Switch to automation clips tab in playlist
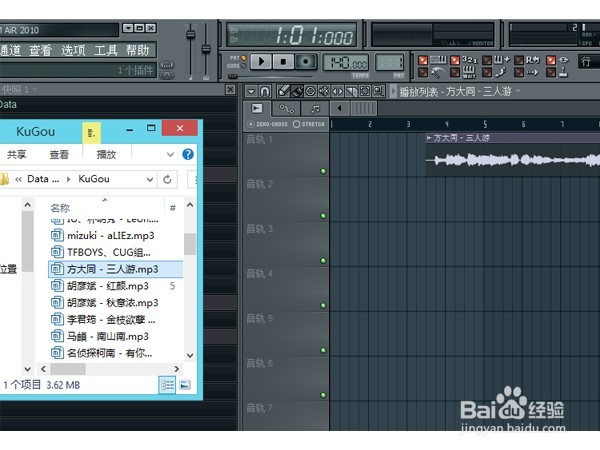Viewport: 600px width, 450px height. click(287, 109)
